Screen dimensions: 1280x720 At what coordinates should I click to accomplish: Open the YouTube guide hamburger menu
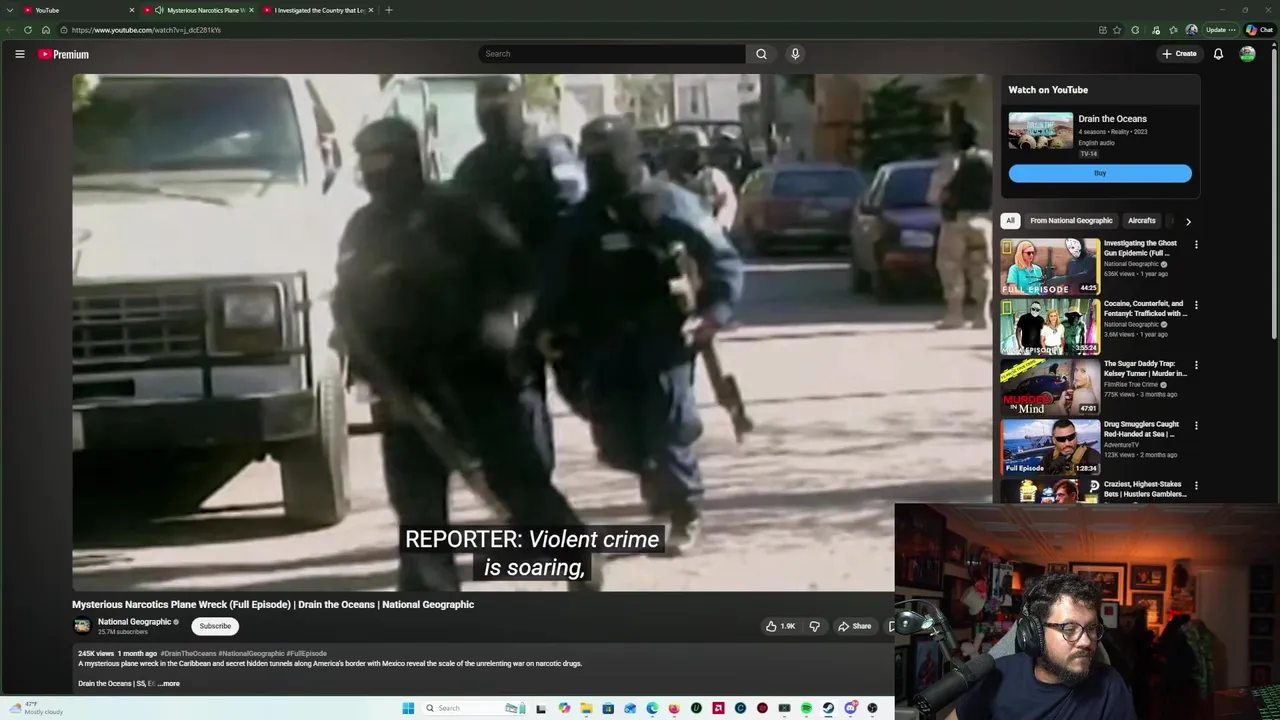pos(19,54)
